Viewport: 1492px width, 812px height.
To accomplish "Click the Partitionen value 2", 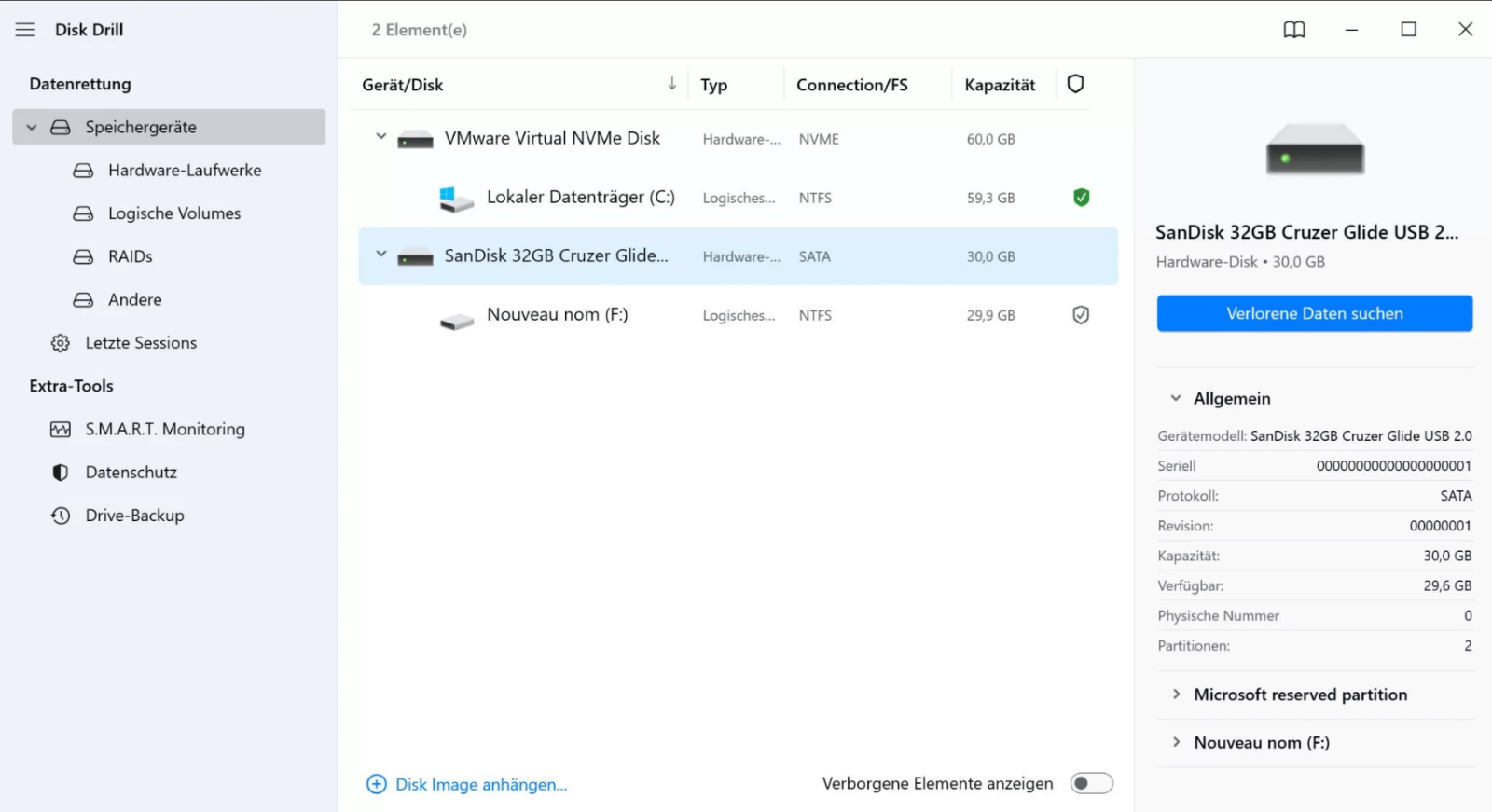I will (1468, 645).
